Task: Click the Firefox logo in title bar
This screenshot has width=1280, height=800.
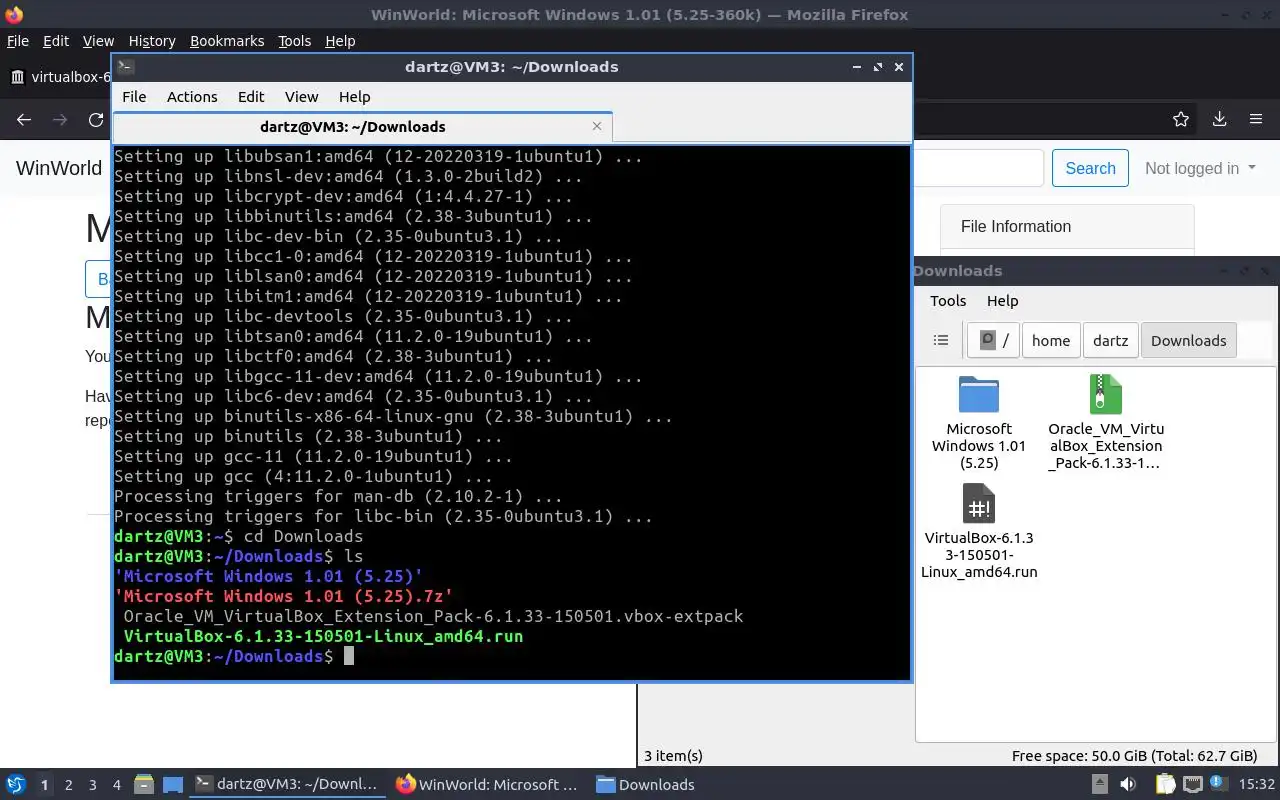Action: (14, 14)
